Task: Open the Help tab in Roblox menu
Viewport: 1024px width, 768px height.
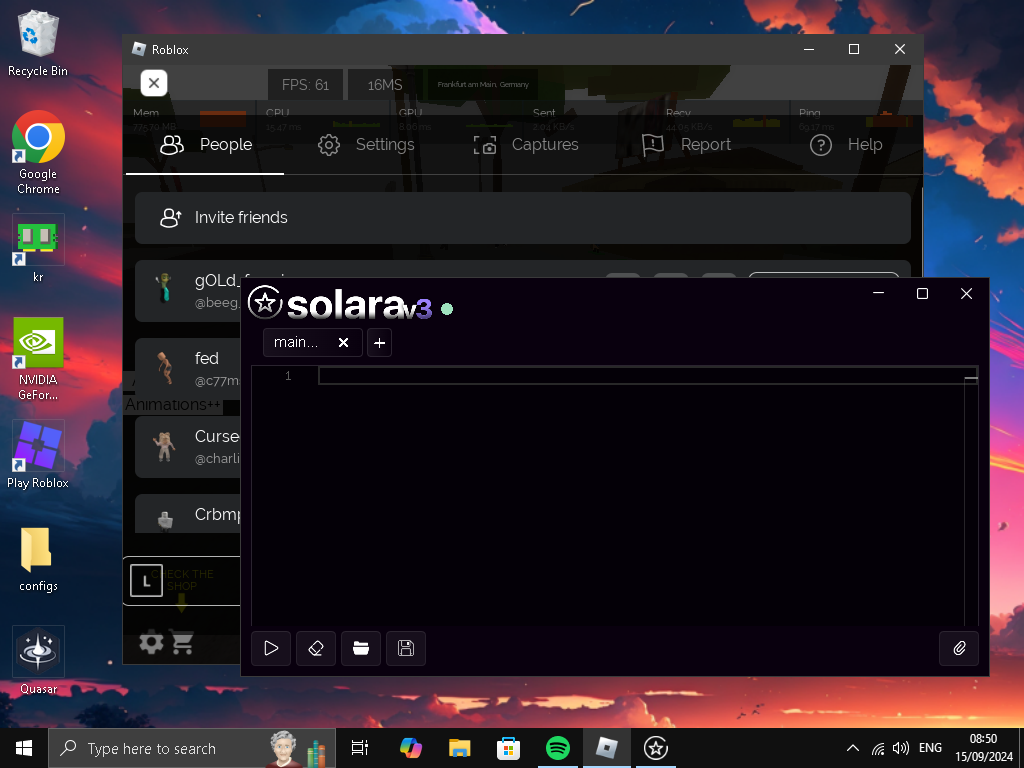Action: pyautogui.click(x=846, y=145)
